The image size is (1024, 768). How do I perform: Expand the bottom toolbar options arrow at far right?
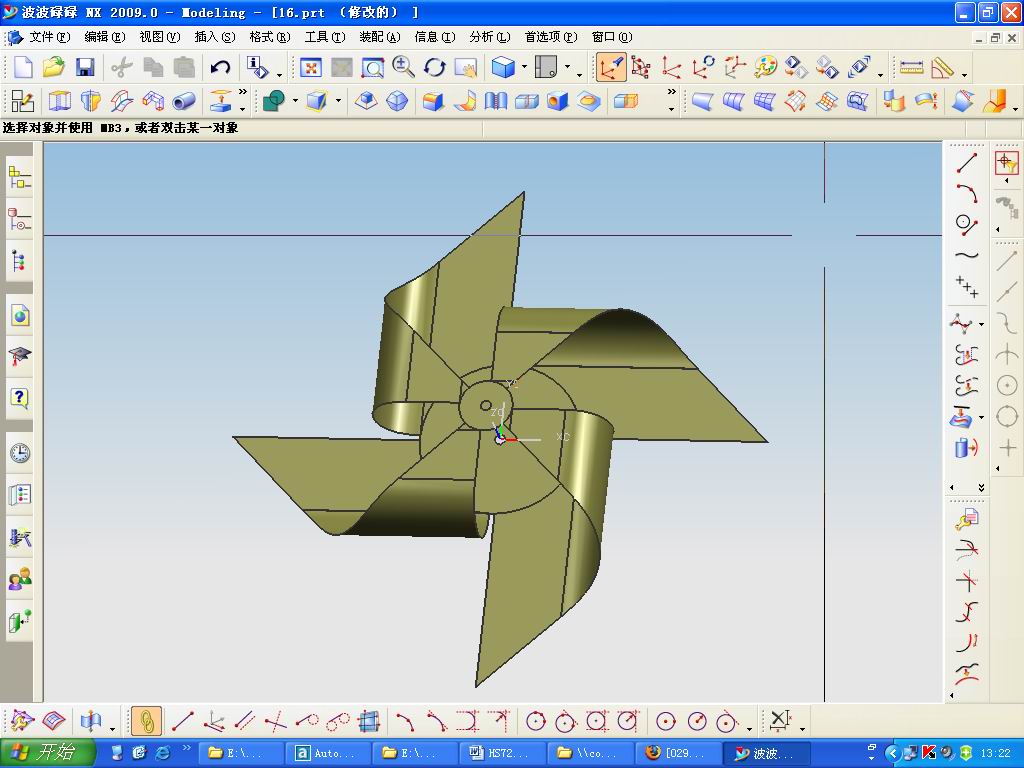[803, 728]
